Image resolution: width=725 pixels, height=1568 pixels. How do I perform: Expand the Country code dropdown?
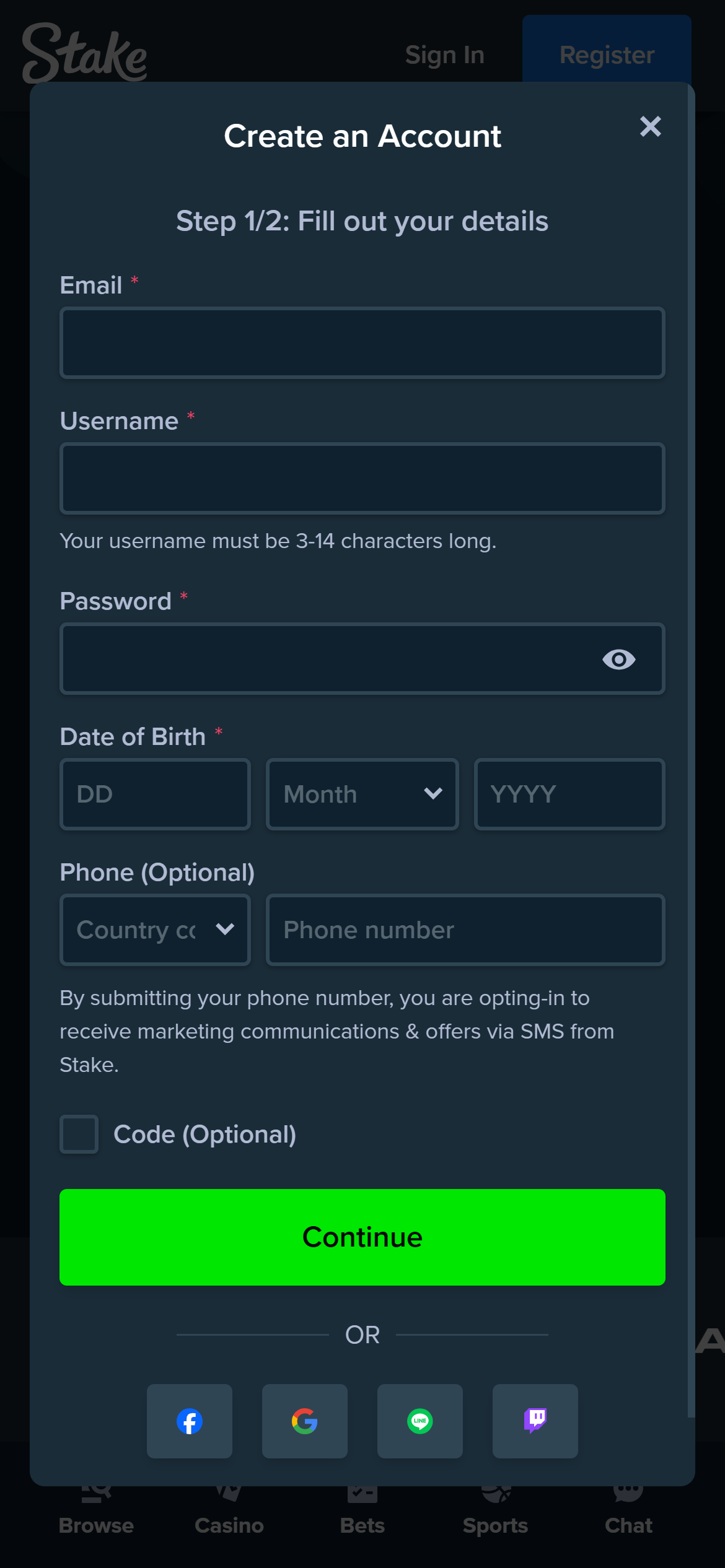tap(155, 930)
